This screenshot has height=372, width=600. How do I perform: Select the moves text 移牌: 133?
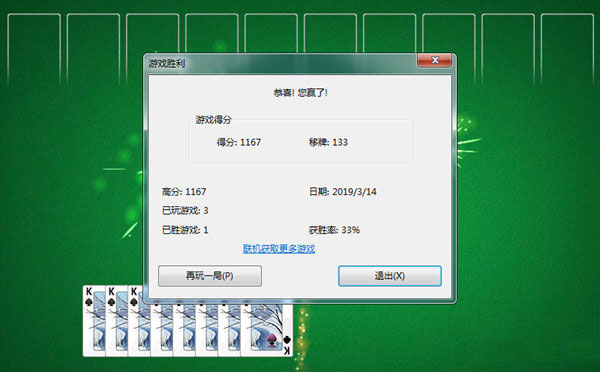tap(328, 142)
